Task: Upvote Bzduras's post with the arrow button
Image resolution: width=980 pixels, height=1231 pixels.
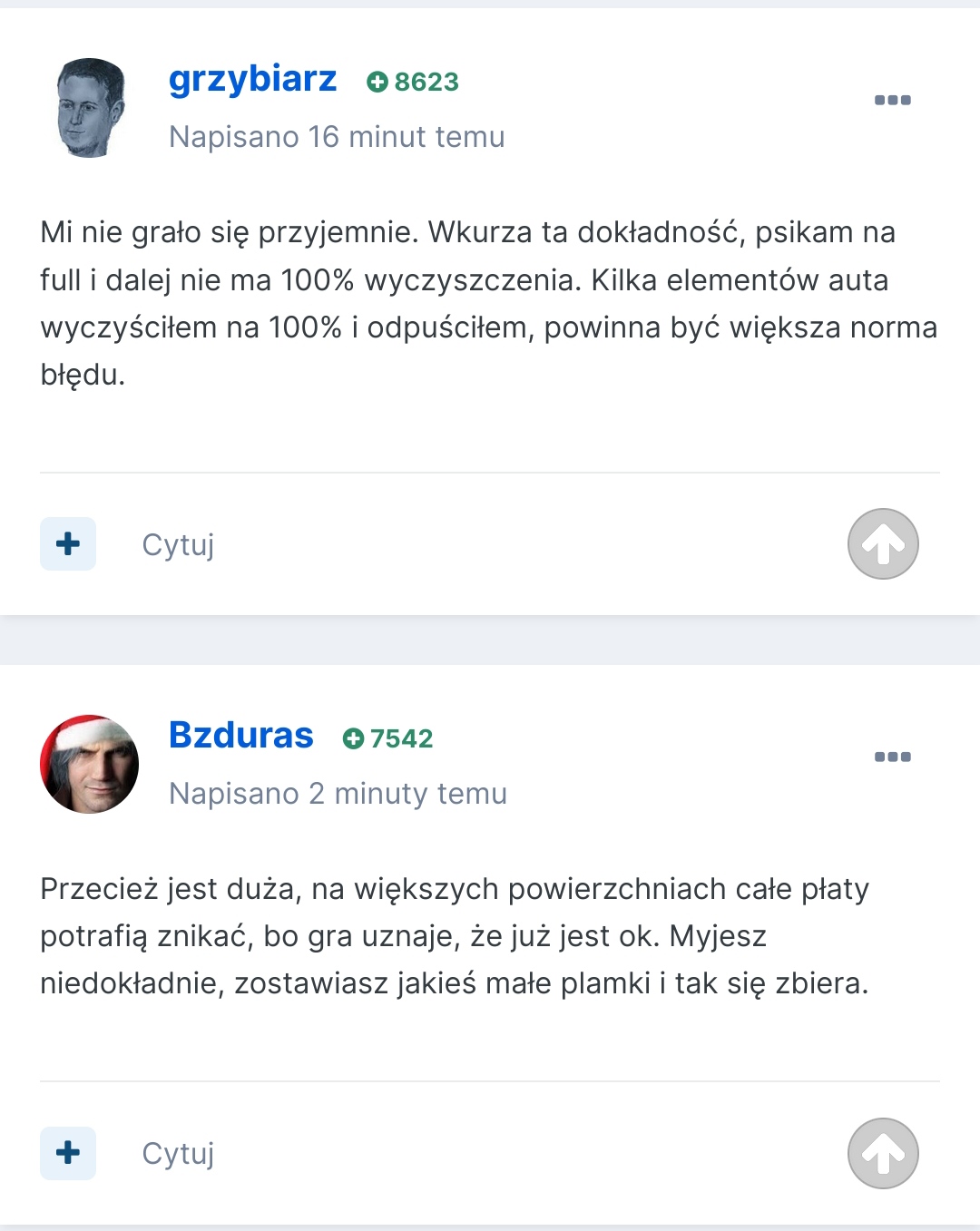Action: pyautogui.click(x=883, y=1153)
